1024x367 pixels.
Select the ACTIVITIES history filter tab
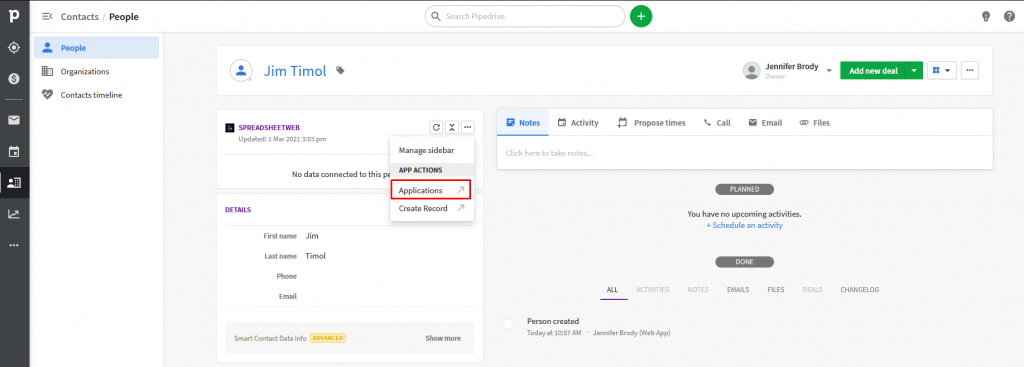tap(652, 289)
